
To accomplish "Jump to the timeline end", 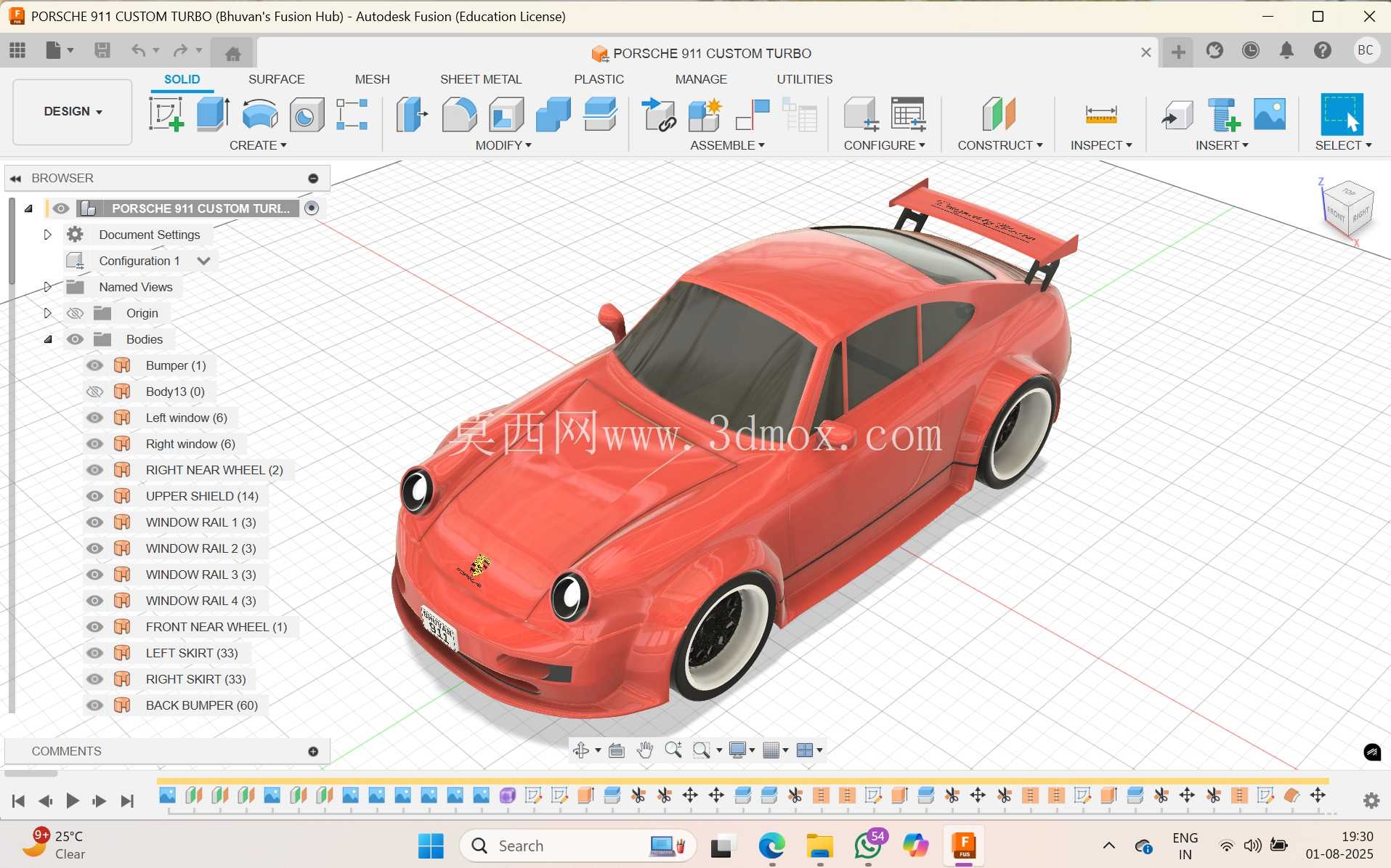I will click(127, 800).
